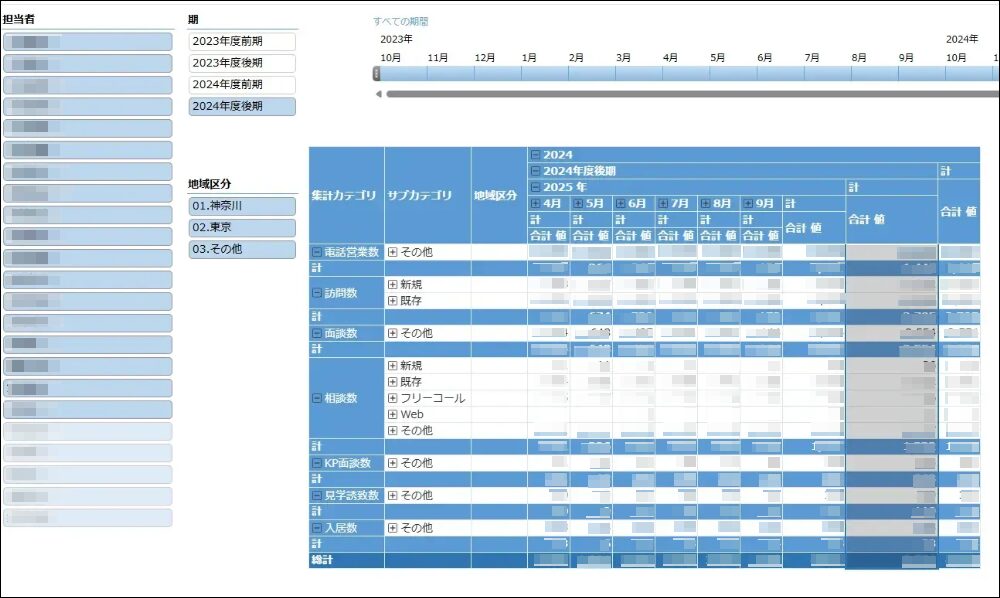
Task: Expand the 5月 column group
Action: (x=576, y=201)
